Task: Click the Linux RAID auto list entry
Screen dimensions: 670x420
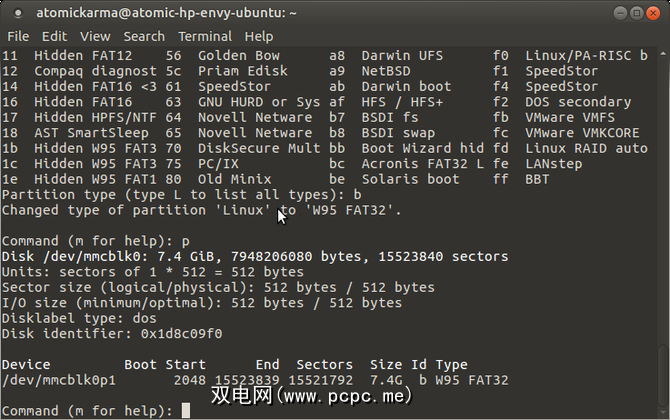Action: tap(584, 148)
